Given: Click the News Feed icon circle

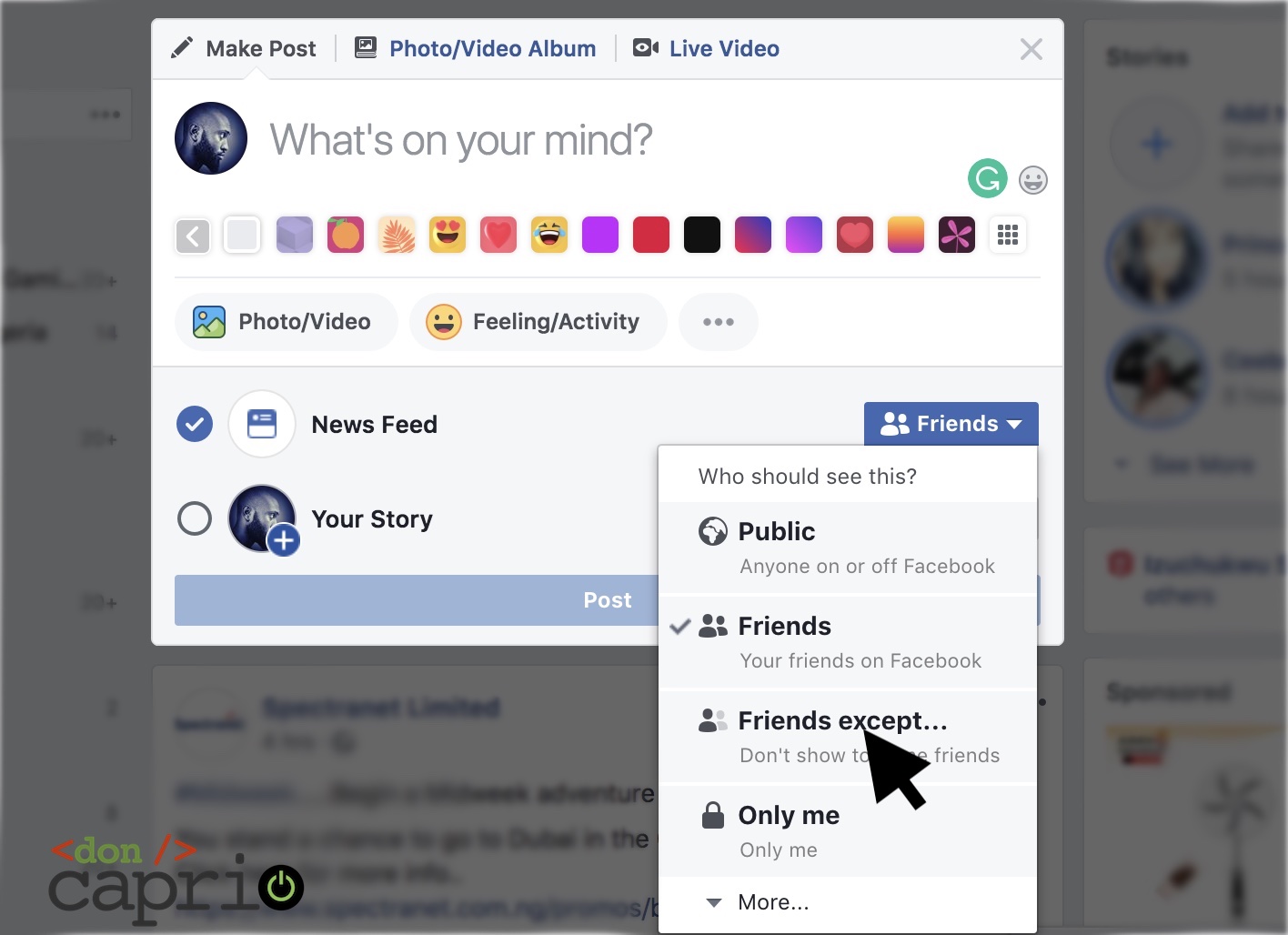Looking at the screenshot, I should [x=262, y=424].
